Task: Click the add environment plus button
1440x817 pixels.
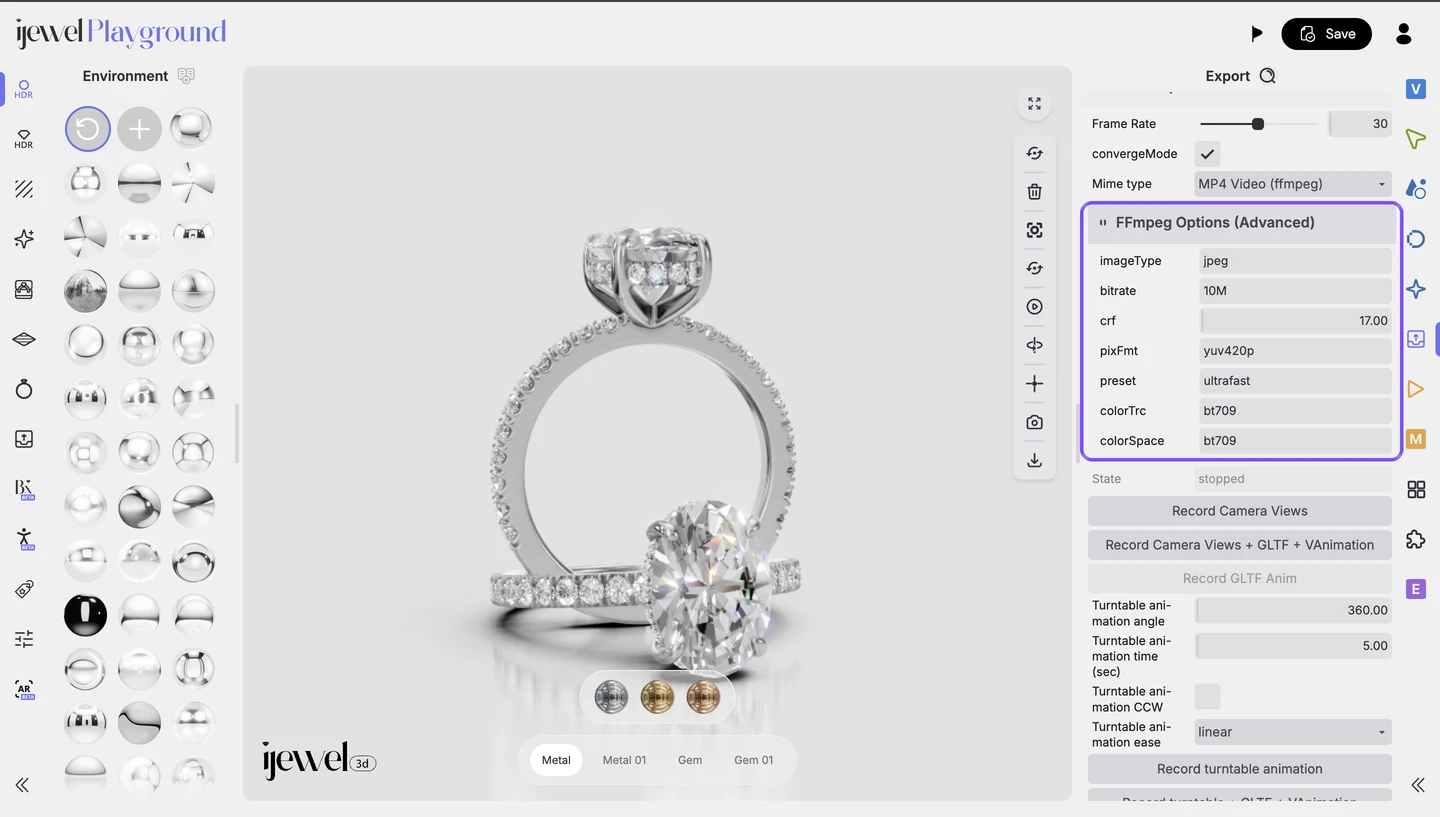Action: (139, 129)
